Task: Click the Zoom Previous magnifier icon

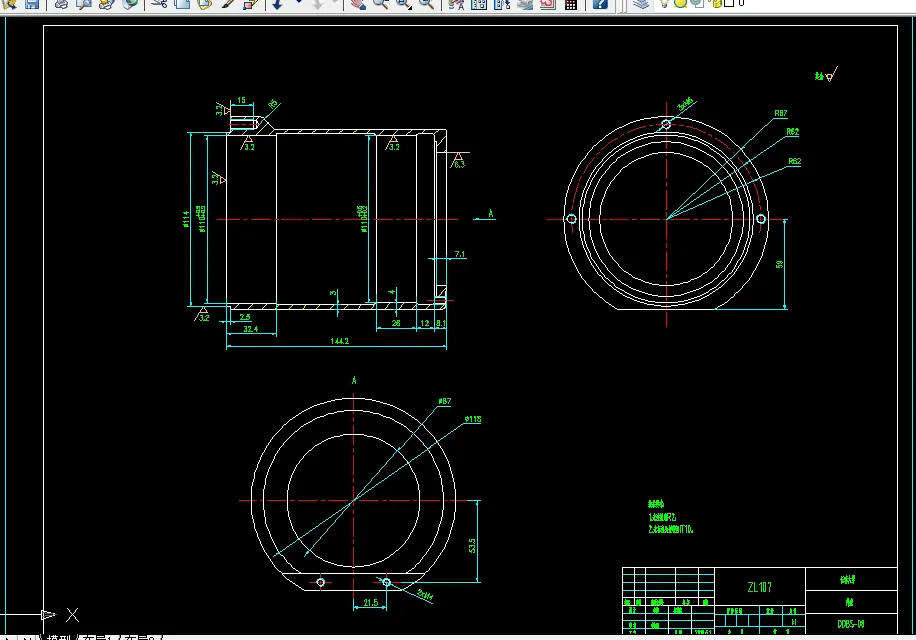Action: 426,4
